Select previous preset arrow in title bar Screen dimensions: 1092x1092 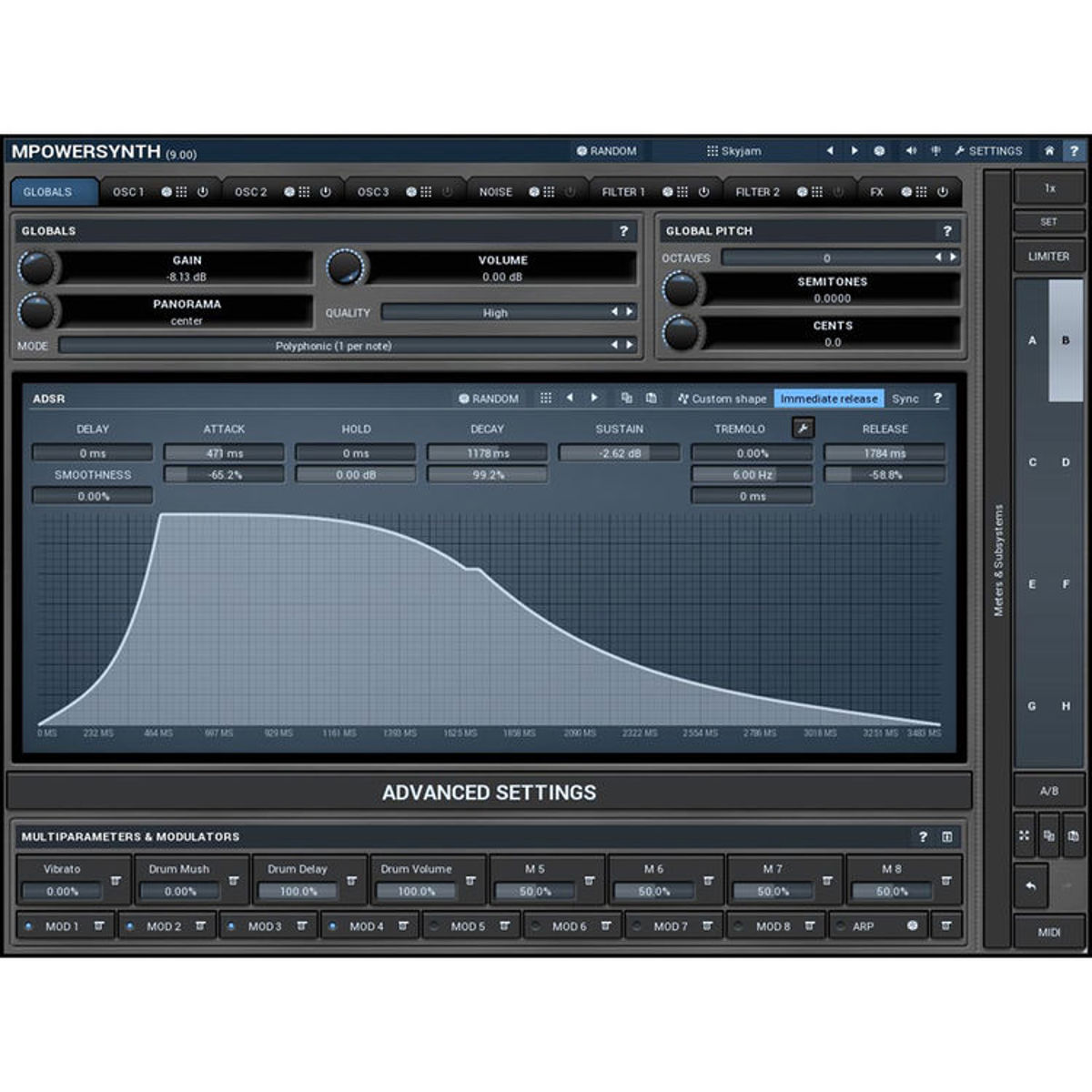click(830, 151)
